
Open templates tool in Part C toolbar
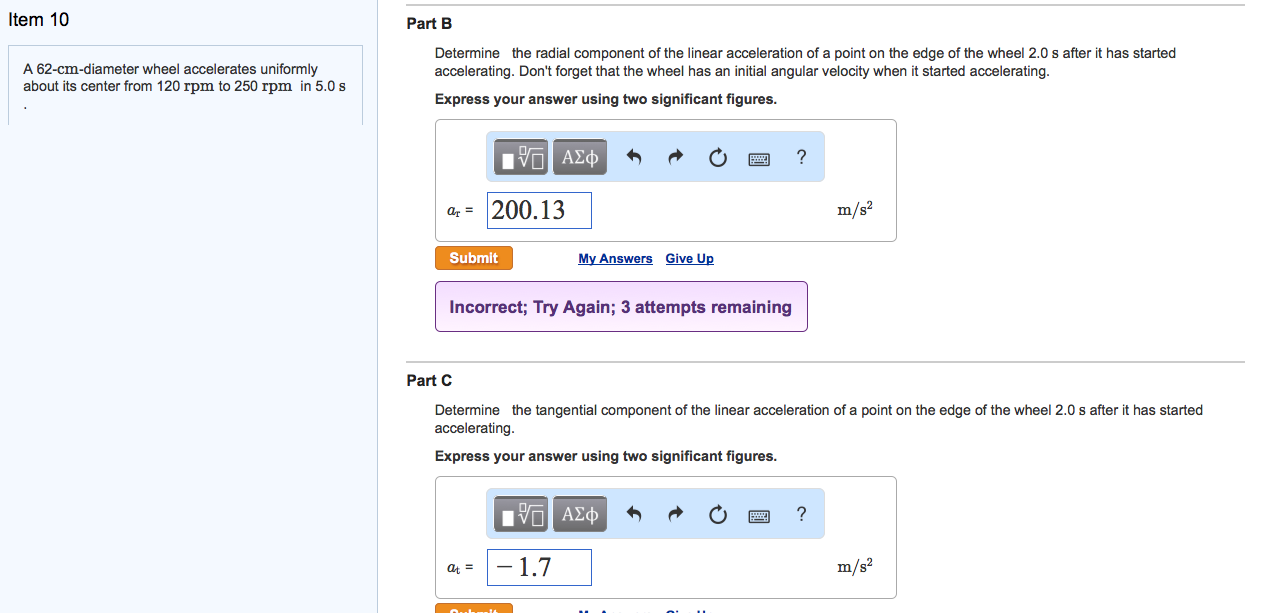click(521, 514)
